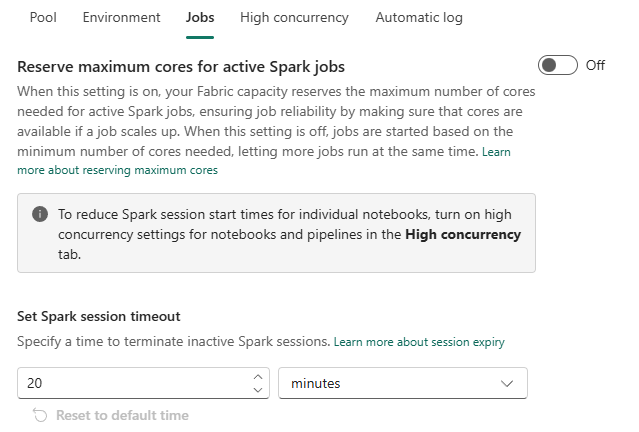Open Learn more about reserving maximum cores link
This screenshot has width=639, height=432.
coord(117,170)
